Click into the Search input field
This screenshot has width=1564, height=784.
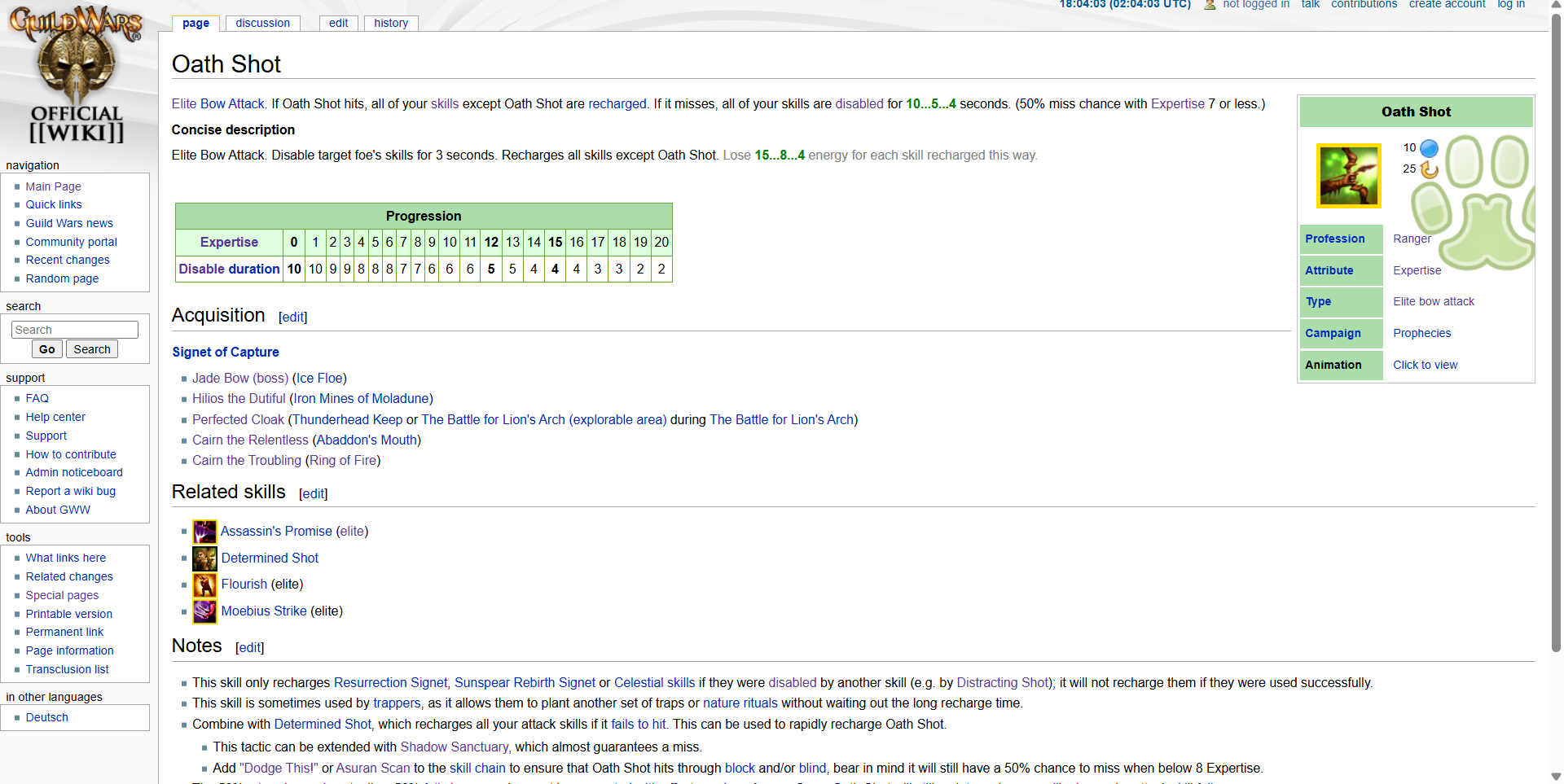click(75, 330)
